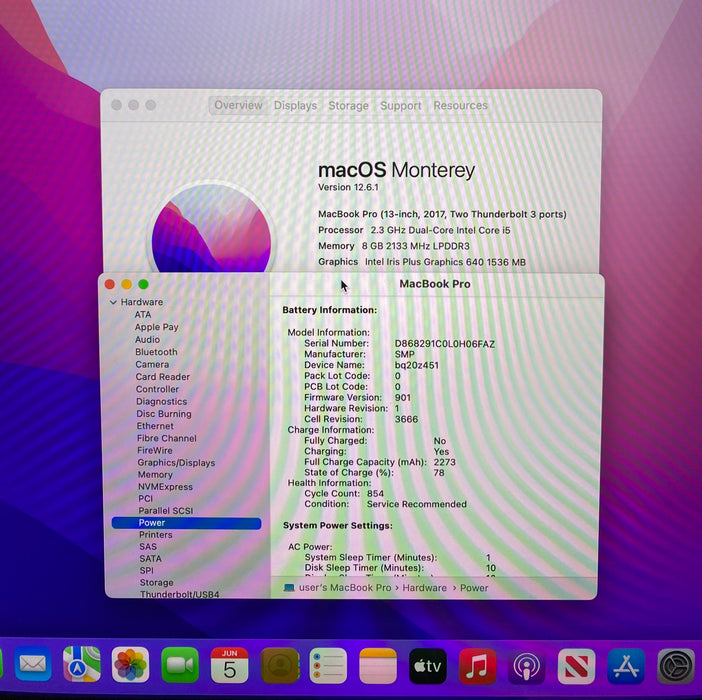Open the Contacts app in the Dock
This screenshot has width=702, height=700.
point(280,665)
